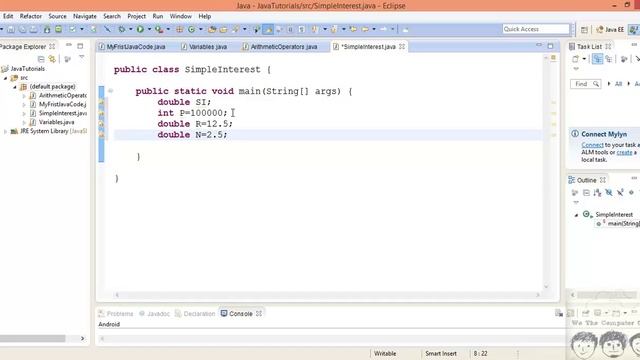The height and width of the screenshot is (360, 640).
Task: Click the create link for local task
Action: click(624, 152)
